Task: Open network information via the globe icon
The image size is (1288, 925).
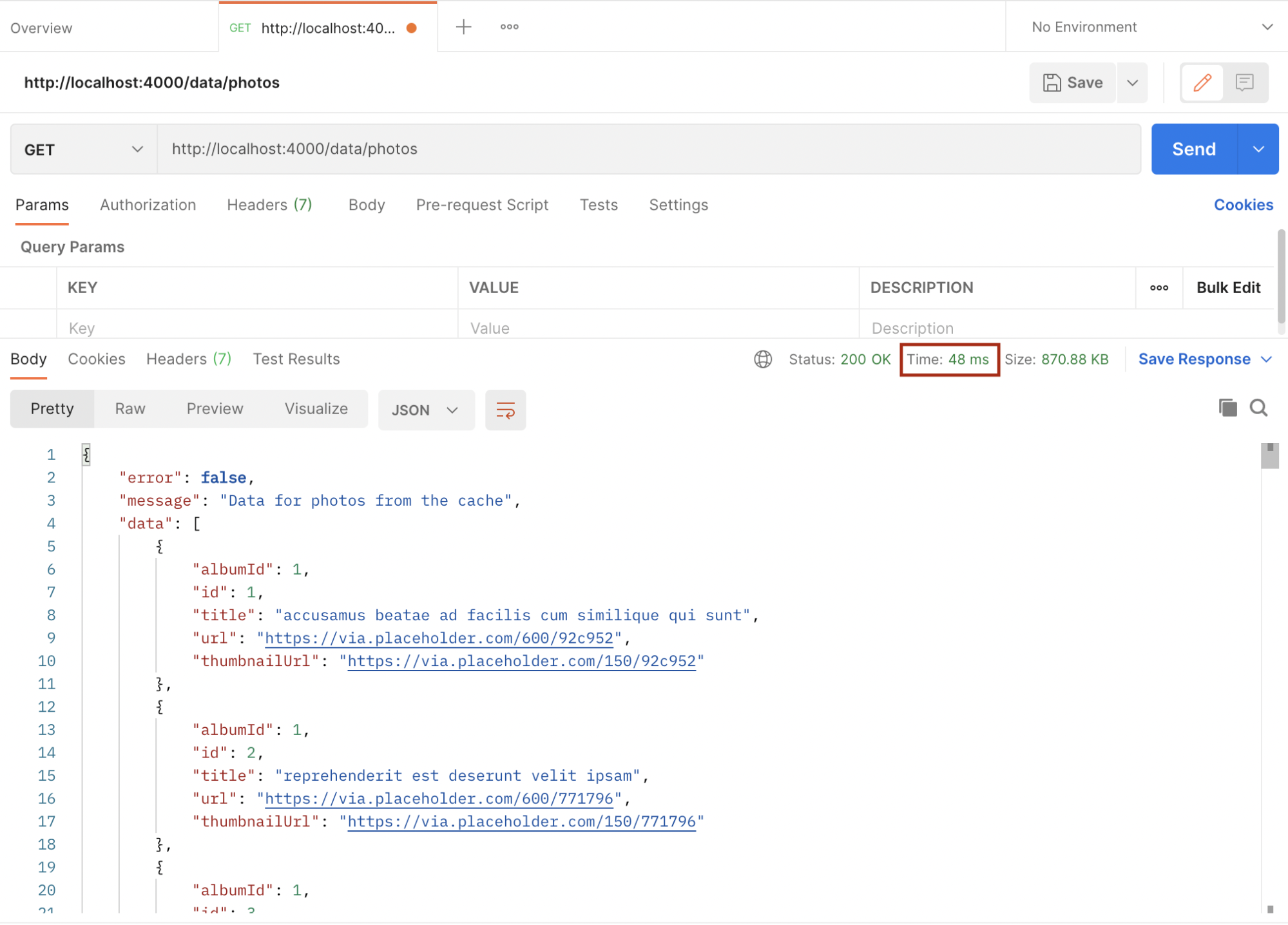Action: [762, 359]
